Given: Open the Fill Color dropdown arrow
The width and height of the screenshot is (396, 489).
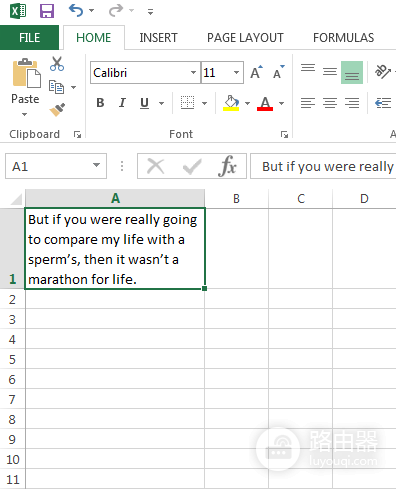Looking at the screenshot, I should coord(247,103).
